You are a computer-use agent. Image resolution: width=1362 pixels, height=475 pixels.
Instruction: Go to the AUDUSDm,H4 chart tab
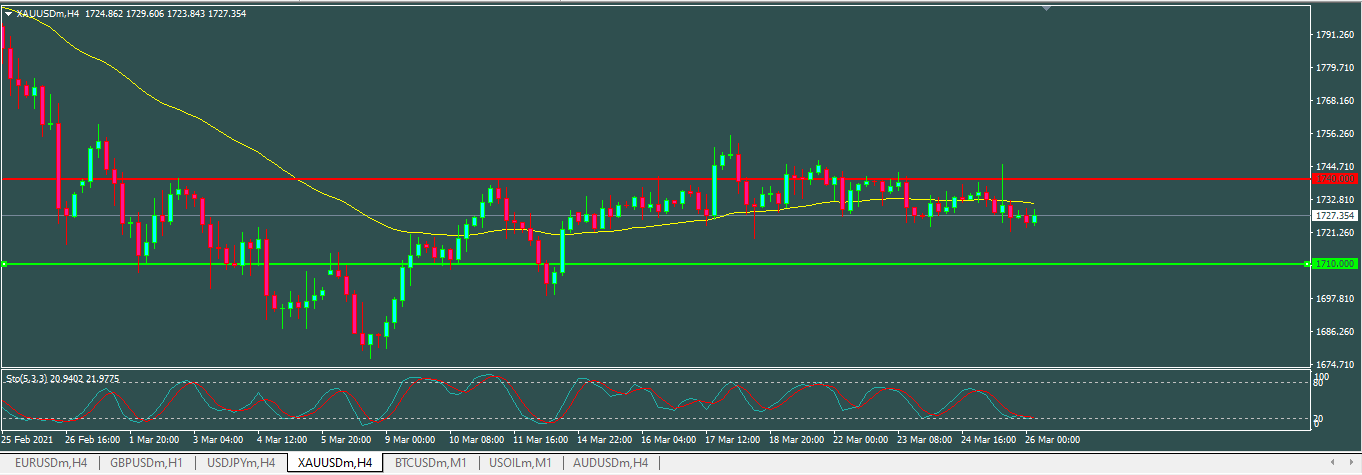click(x=609, y=463)
